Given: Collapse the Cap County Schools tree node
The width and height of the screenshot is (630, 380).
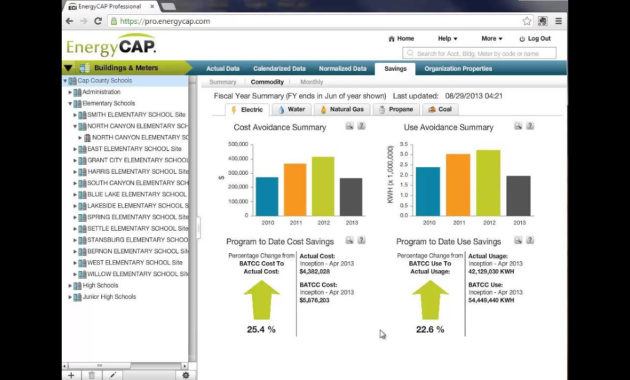Looking at the screenshot, I should pos(65,81).
